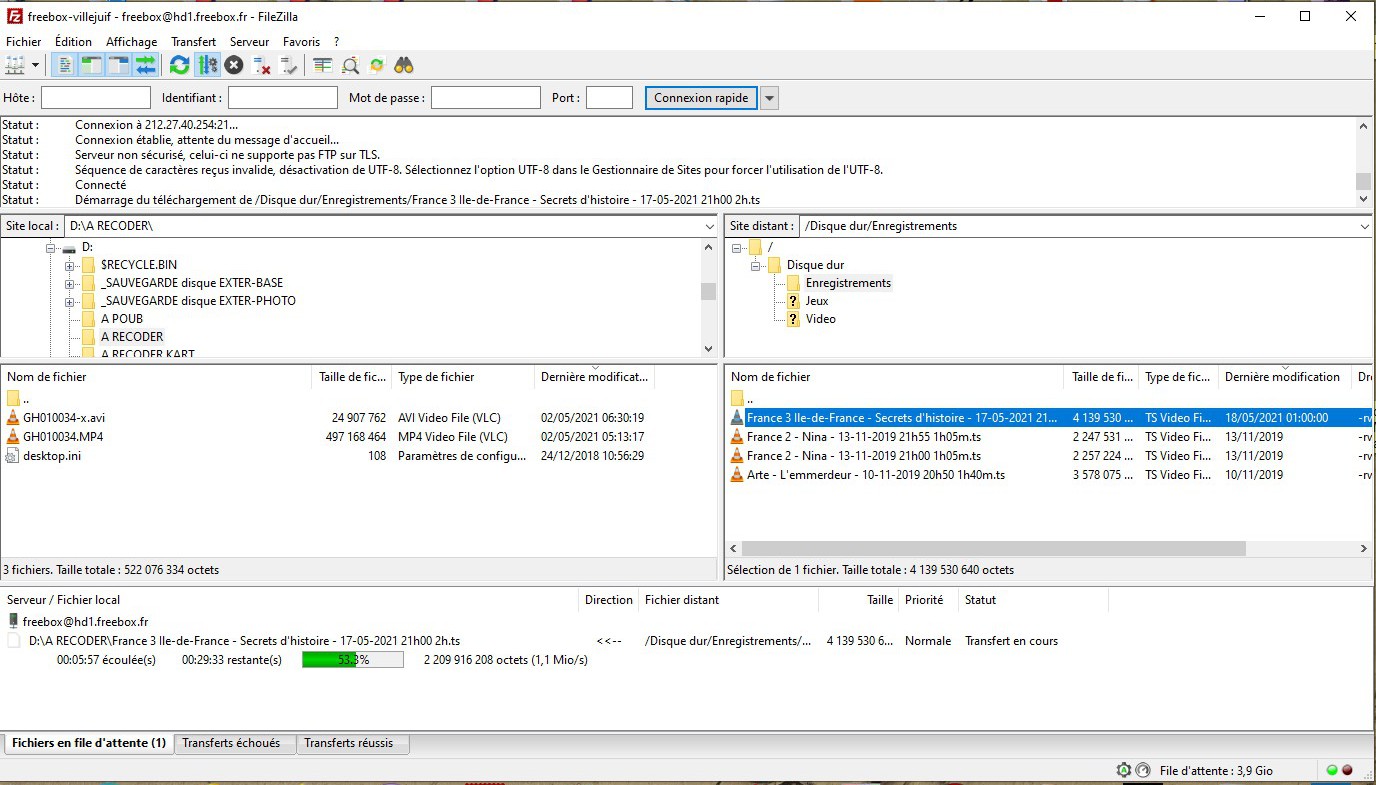The image size is (1376, 785).
Task: Refresh the file and folder lists
Action: coord(180,65)
